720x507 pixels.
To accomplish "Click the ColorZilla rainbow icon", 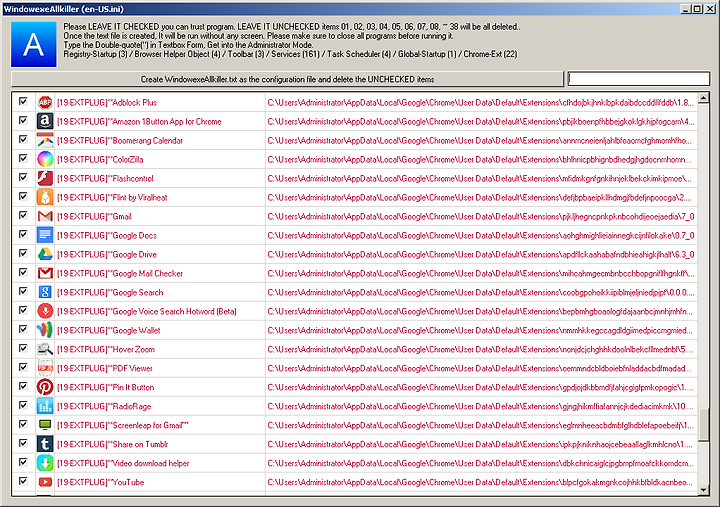I will click(45, 159).
